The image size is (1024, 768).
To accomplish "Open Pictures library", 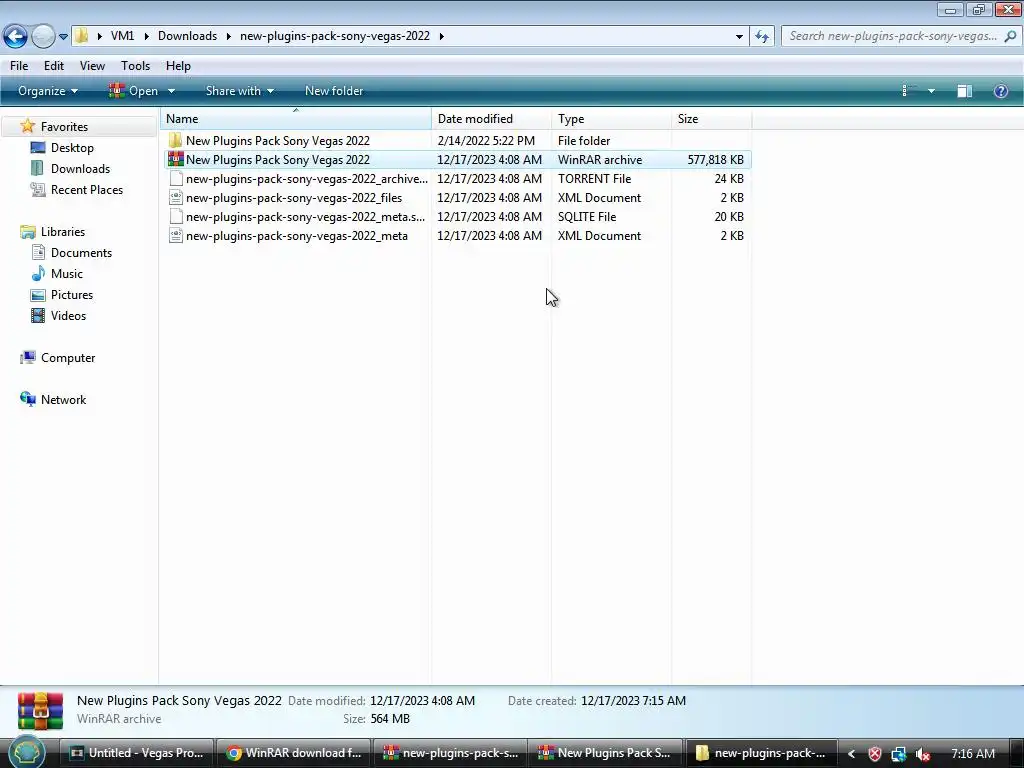I will pyautogui.click(x=72, y=295).
